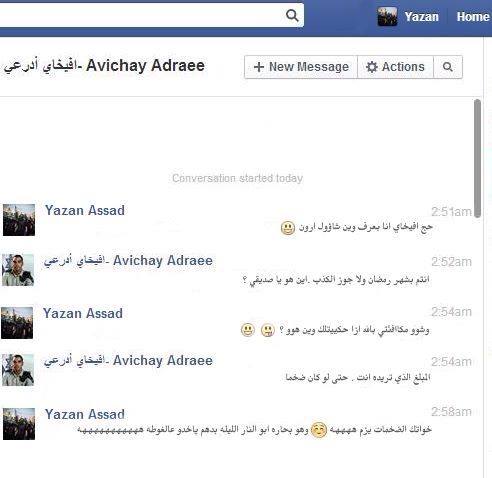Viewport: 492px width, 478px height.
Task: Click smiley emoticon in 2:51am message
Action: pyautogui.click(x=288, y=228)
